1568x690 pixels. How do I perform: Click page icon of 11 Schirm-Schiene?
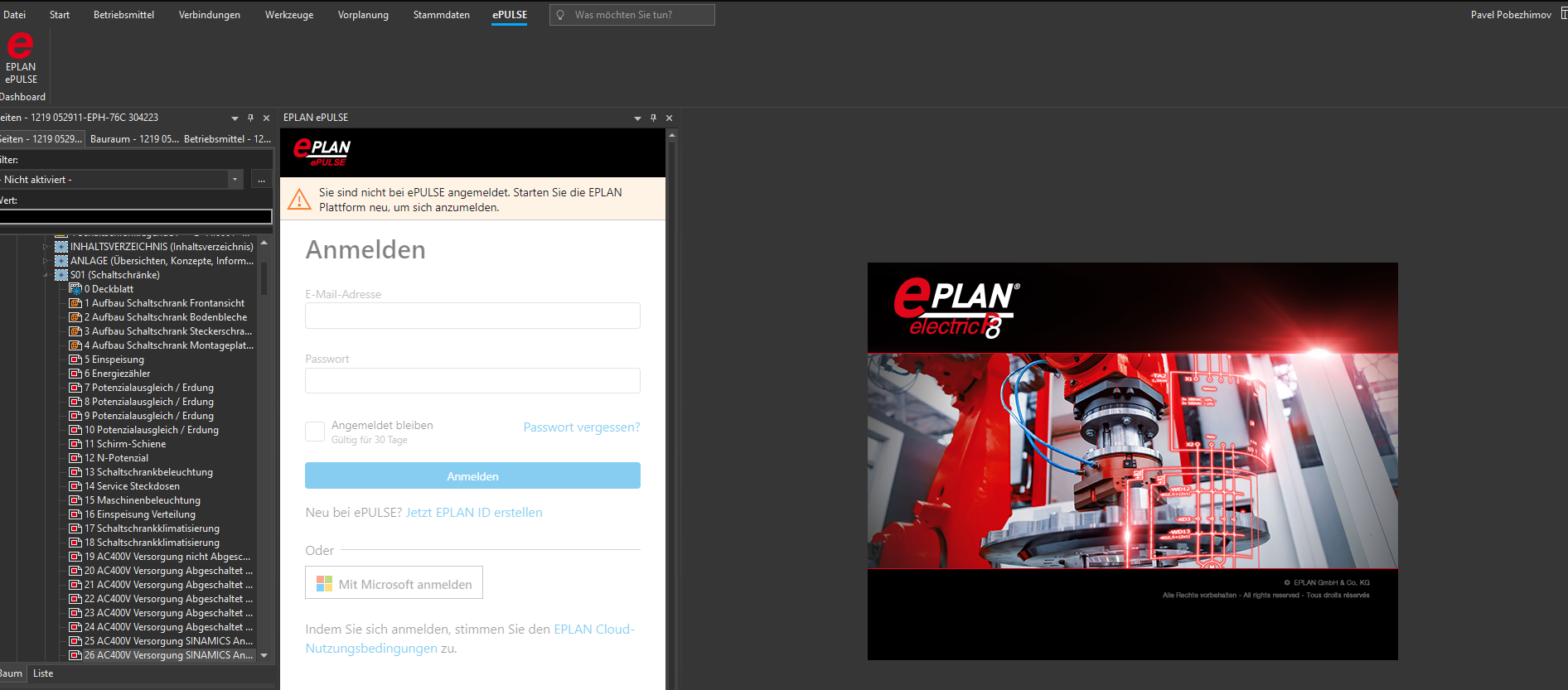[x=75, y=444]
